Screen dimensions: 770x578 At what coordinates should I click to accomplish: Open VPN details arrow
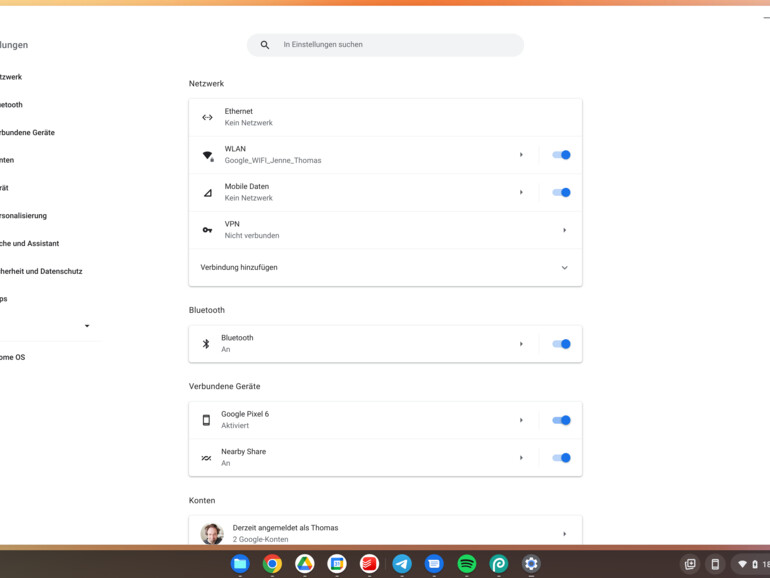click(x=565, y=230)
